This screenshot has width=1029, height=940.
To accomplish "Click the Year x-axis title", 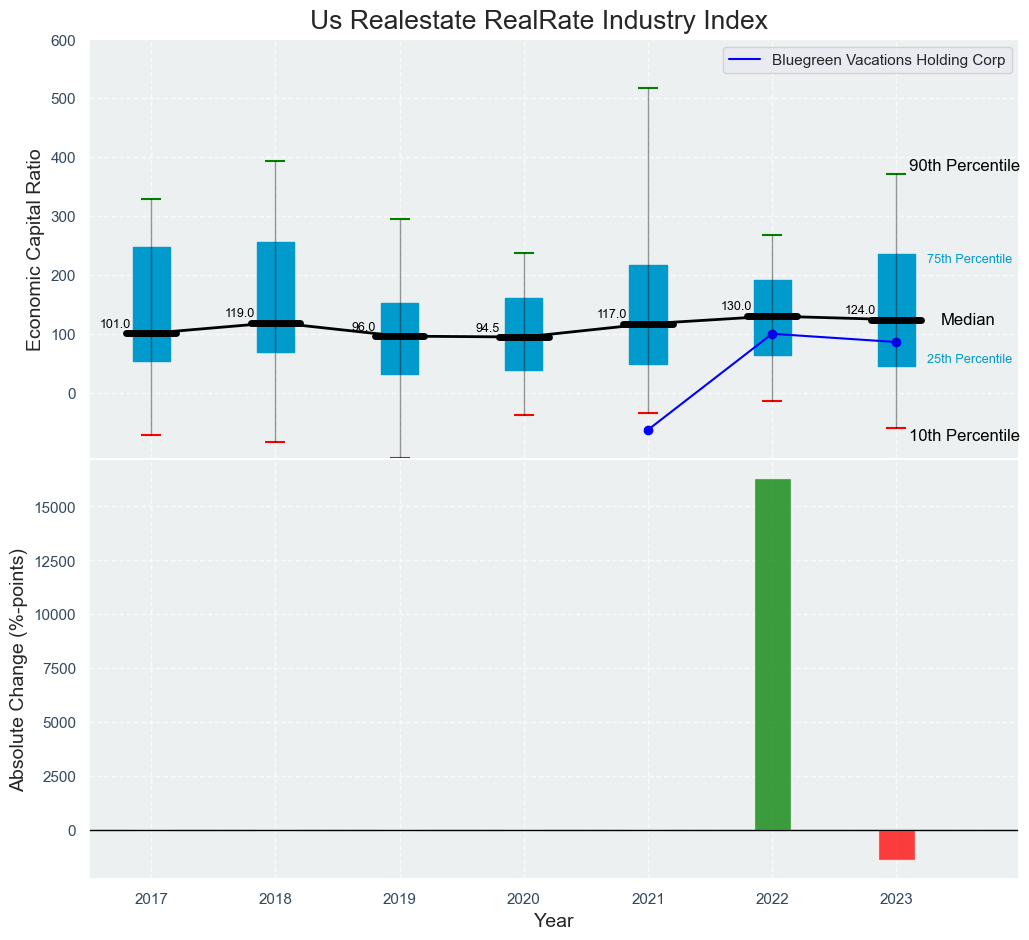I will click(x=553, y=921).
